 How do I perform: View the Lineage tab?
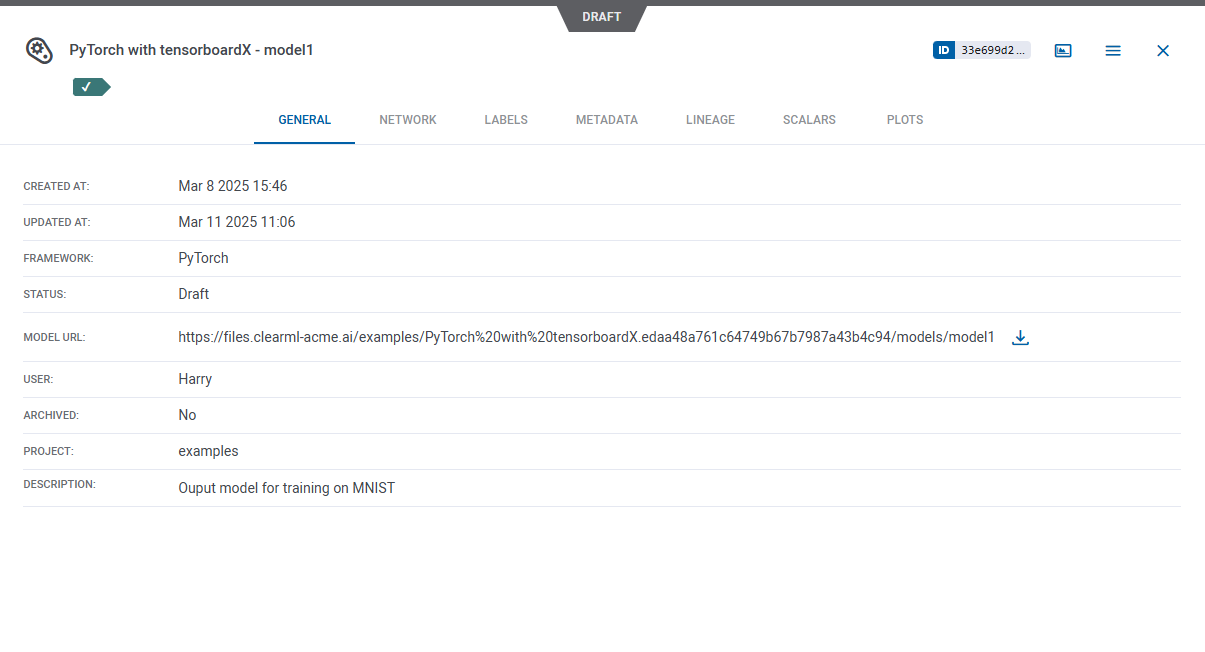point(710,120)
